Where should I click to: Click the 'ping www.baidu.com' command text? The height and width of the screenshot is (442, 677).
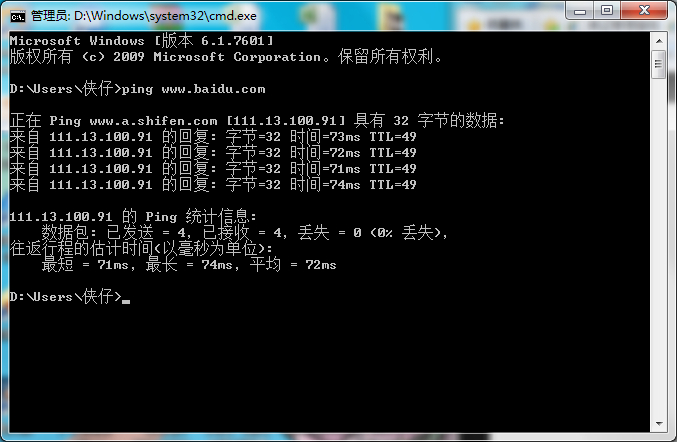point(193,89)
